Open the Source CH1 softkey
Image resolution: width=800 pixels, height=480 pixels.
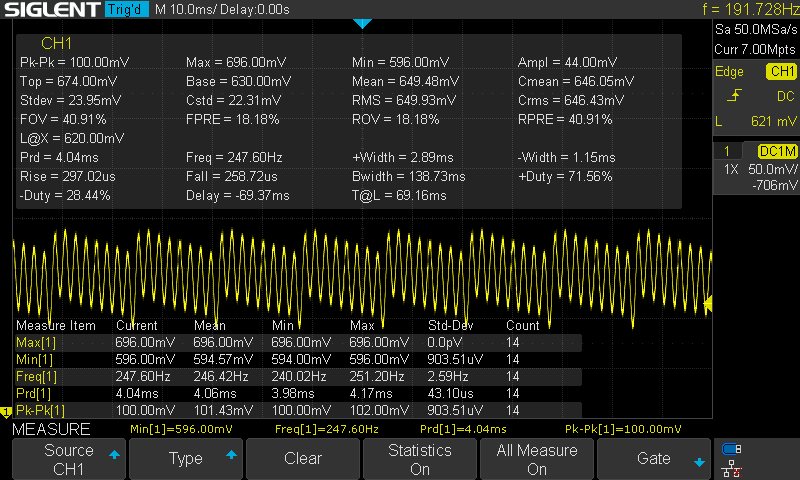(68, 459)
